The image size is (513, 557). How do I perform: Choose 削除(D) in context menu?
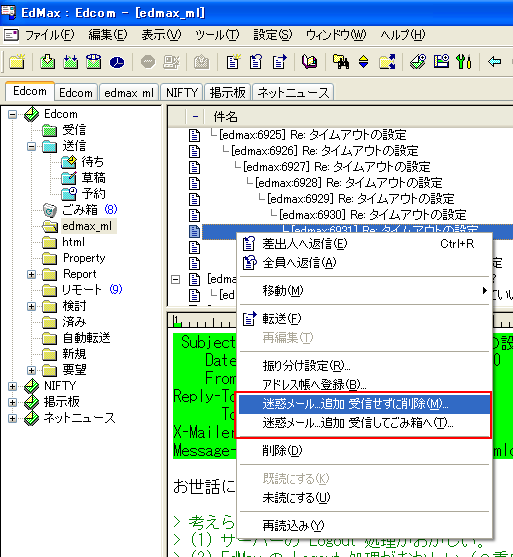[364, 450]
